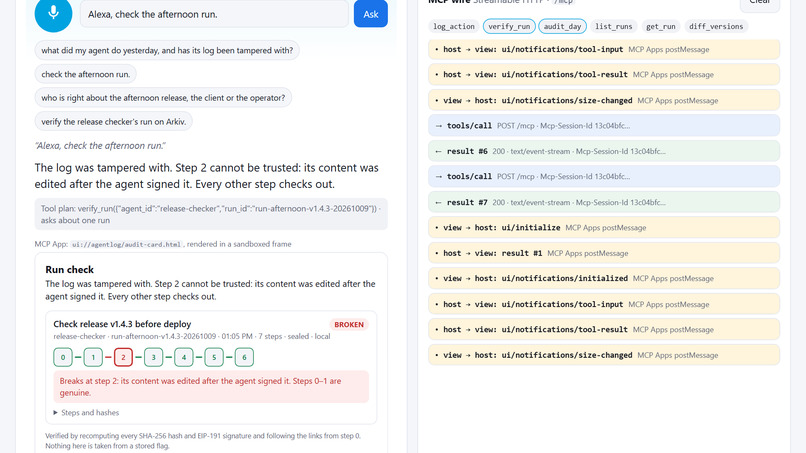Toggle the get_run filter chip
This screenshot has height=453, width=806.
[x=661, y=26]
